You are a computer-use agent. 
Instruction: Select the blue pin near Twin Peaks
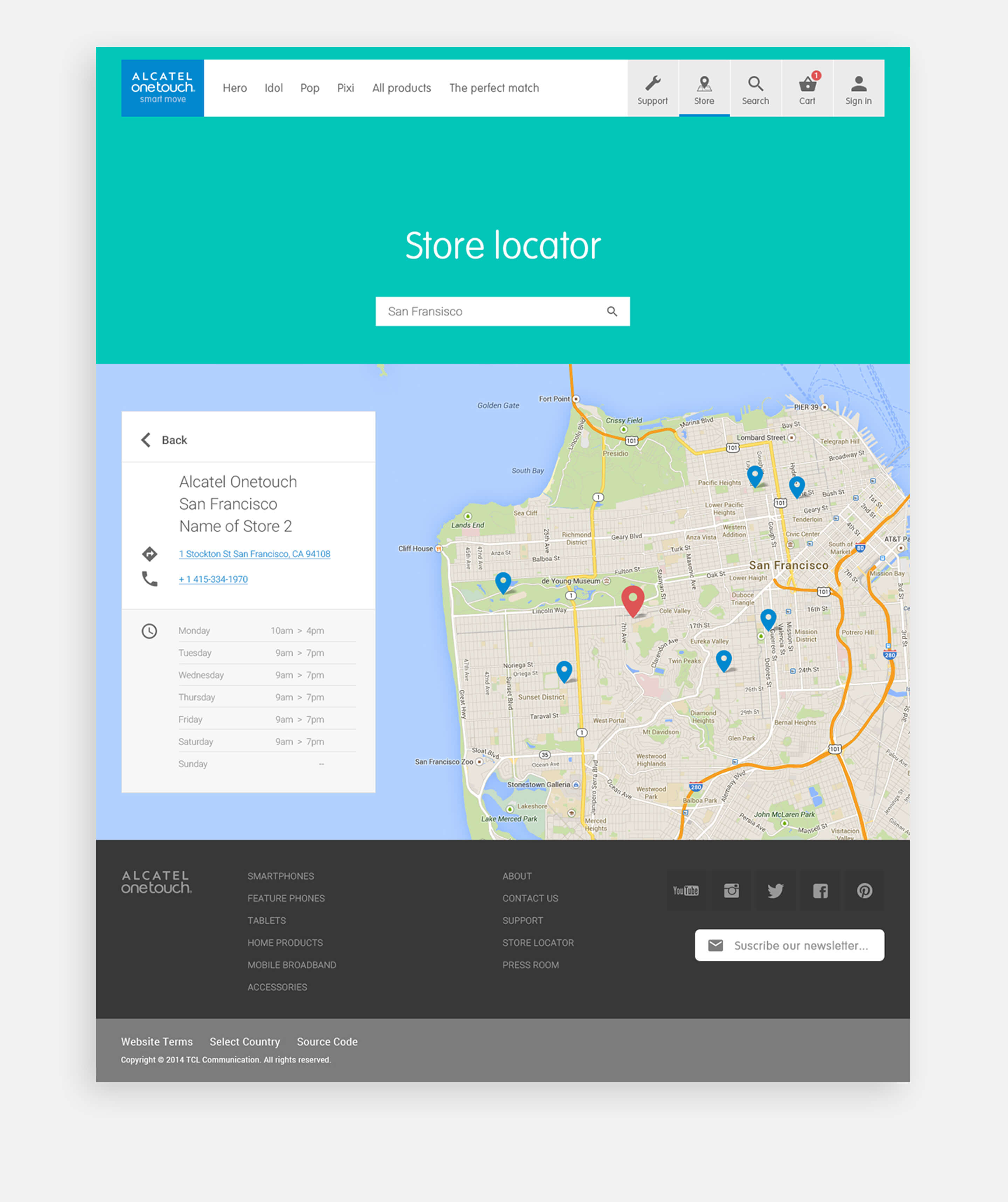pos(724,661)
